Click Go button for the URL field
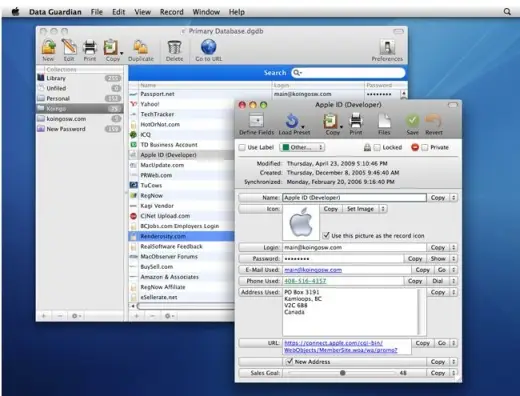This screenshot has width=520, height=396. (x=442, y=343)
